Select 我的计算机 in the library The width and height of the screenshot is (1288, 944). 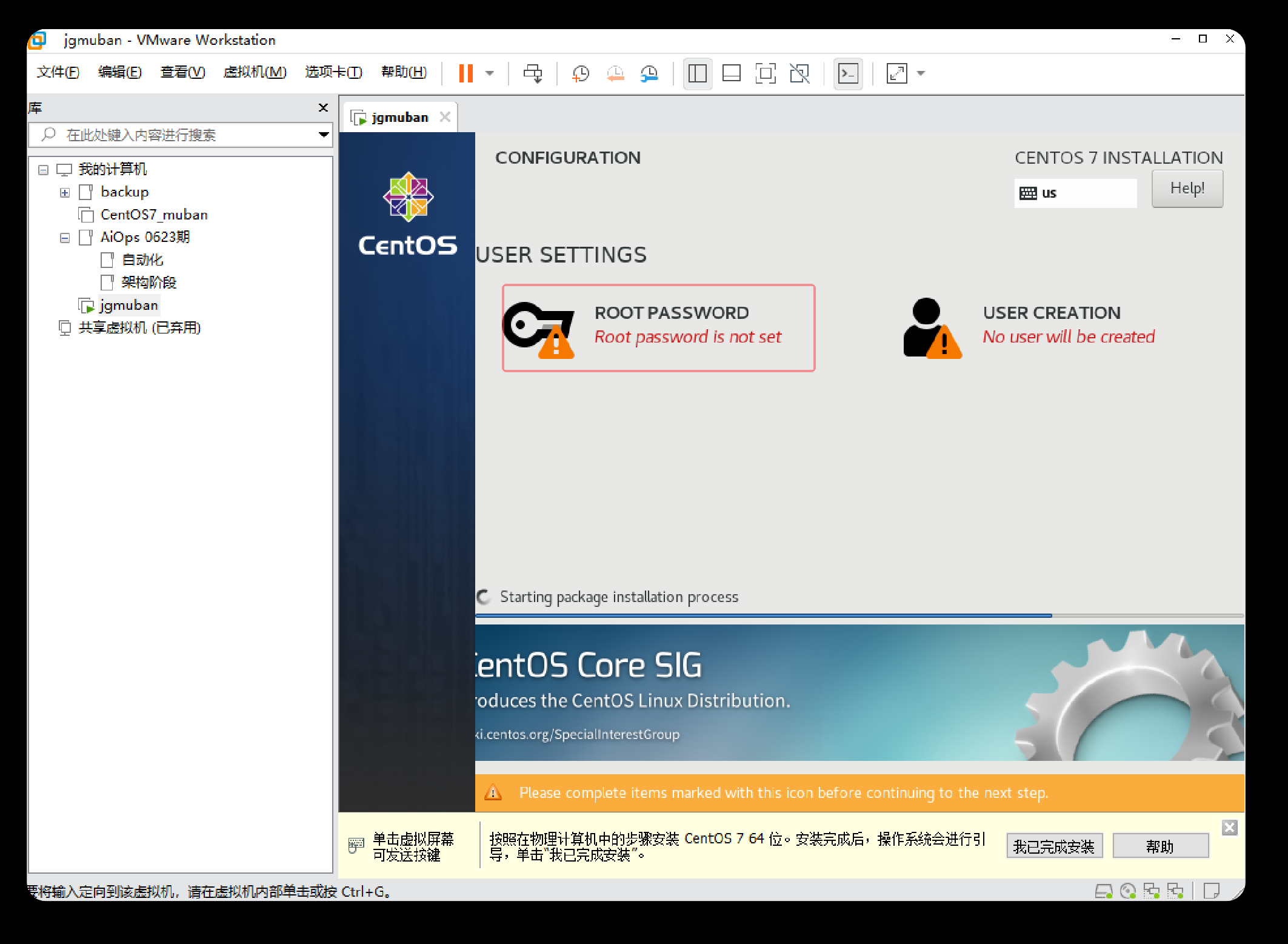tap(112, 169)
